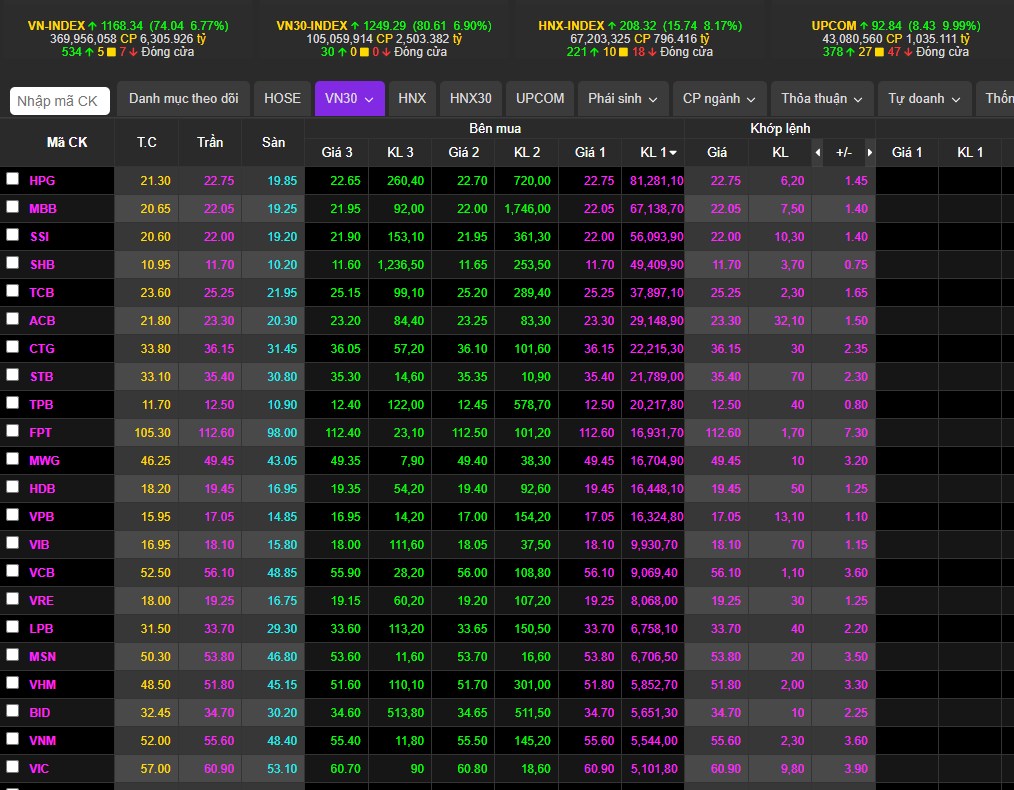Image resolution: width=1014 pixels, height=790 pixels.
Task: Toggle the TCB checkbox
Action: [12, 291]
